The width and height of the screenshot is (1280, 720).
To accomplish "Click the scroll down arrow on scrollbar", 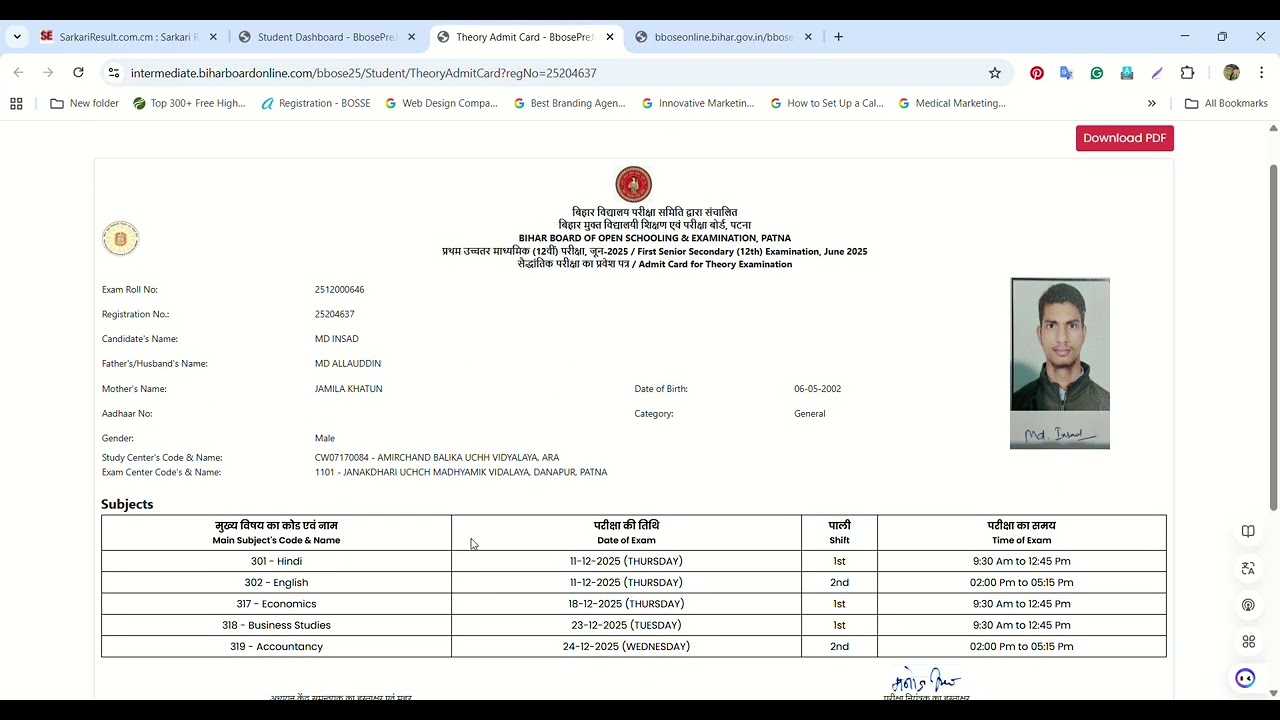I will 1273,692.
